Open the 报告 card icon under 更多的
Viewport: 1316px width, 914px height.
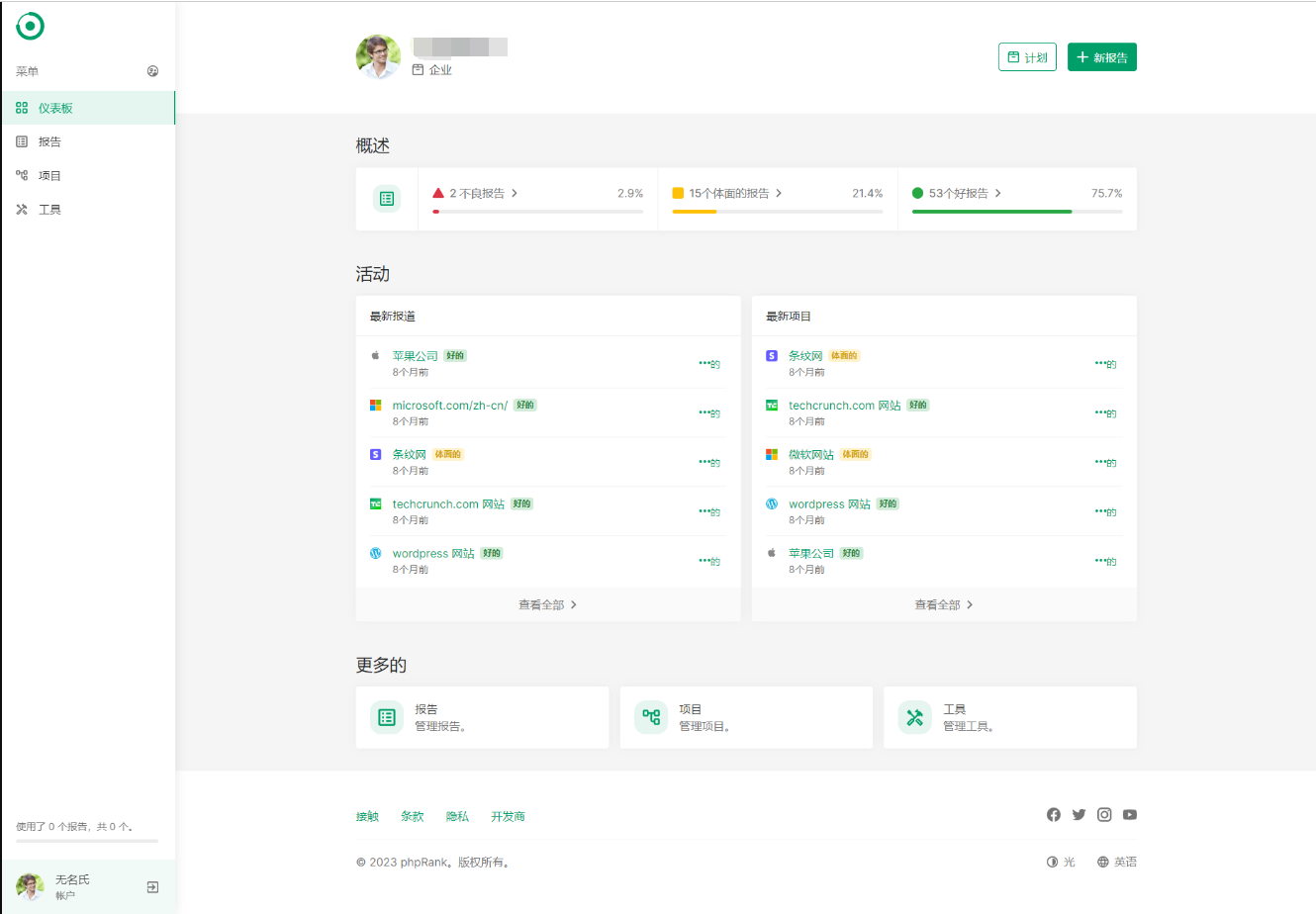coord(387,716)
